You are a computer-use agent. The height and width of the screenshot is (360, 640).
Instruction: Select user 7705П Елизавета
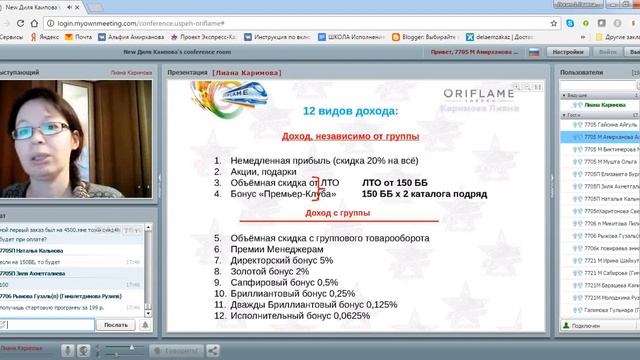[600, 174]
